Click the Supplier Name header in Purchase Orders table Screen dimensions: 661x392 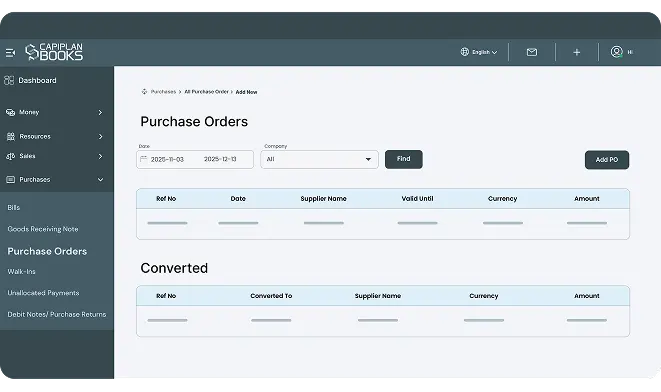pyautogui.click(x=323, y=199)
